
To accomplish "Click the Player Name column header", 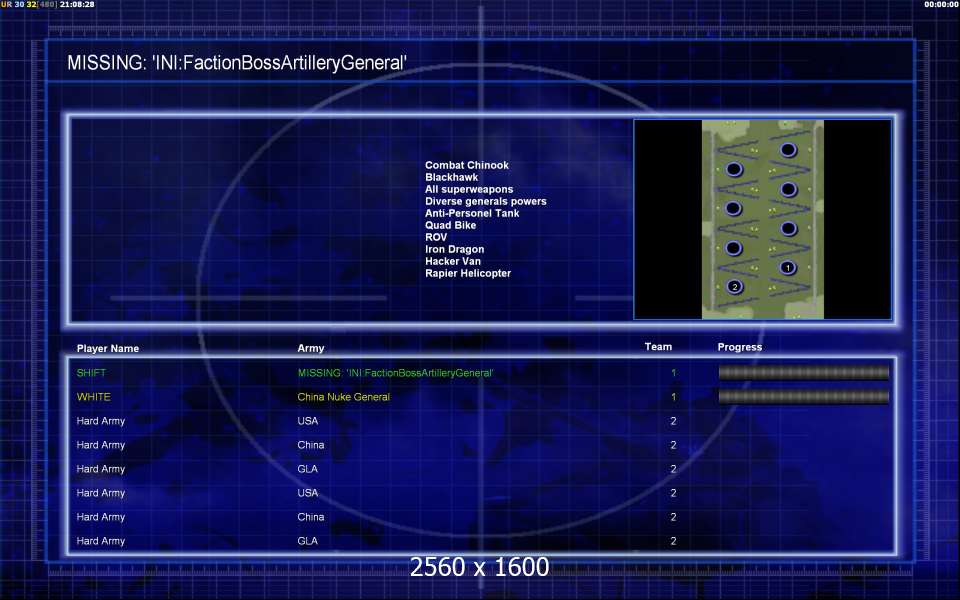I will 108,348.
